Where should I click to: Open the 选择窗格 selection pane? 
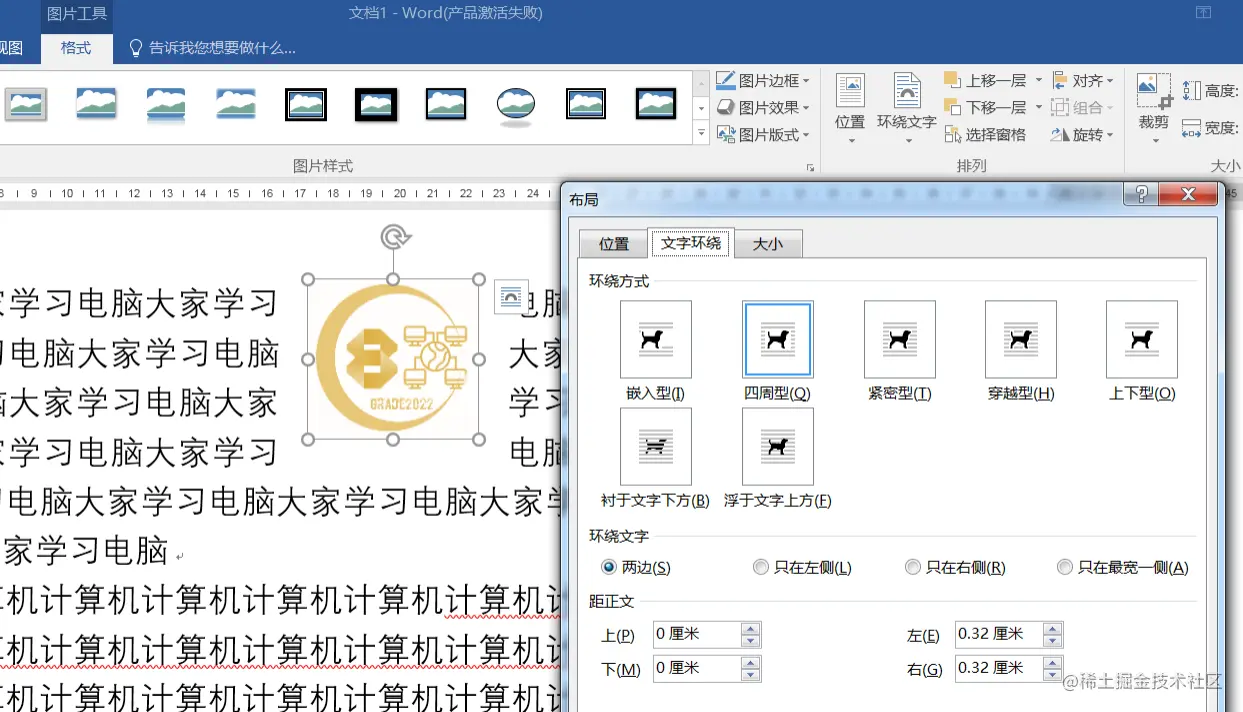point(985,134)
